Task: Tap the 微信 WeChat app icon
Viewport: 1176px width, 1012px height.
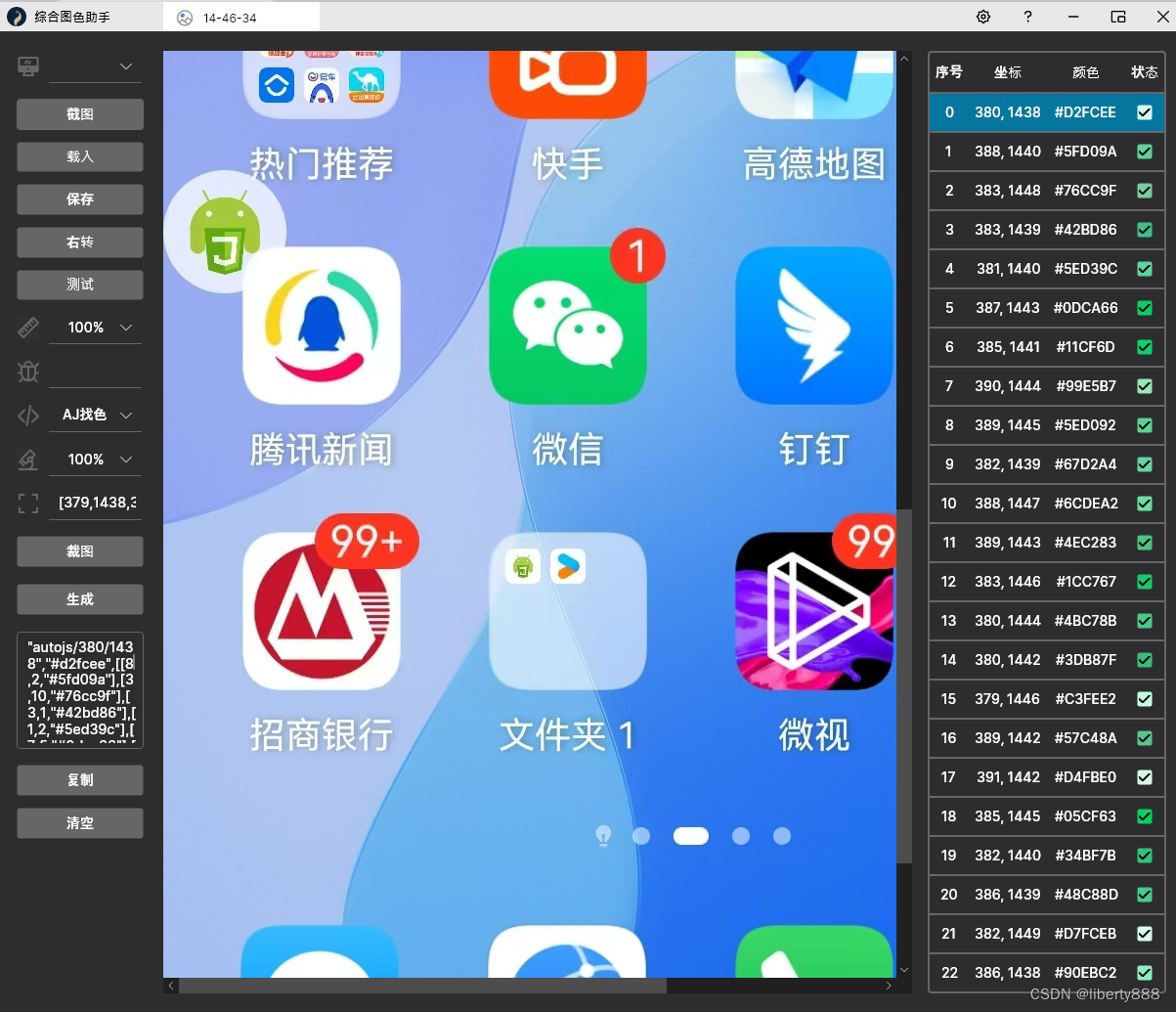Action: click(x=568, y=326)
